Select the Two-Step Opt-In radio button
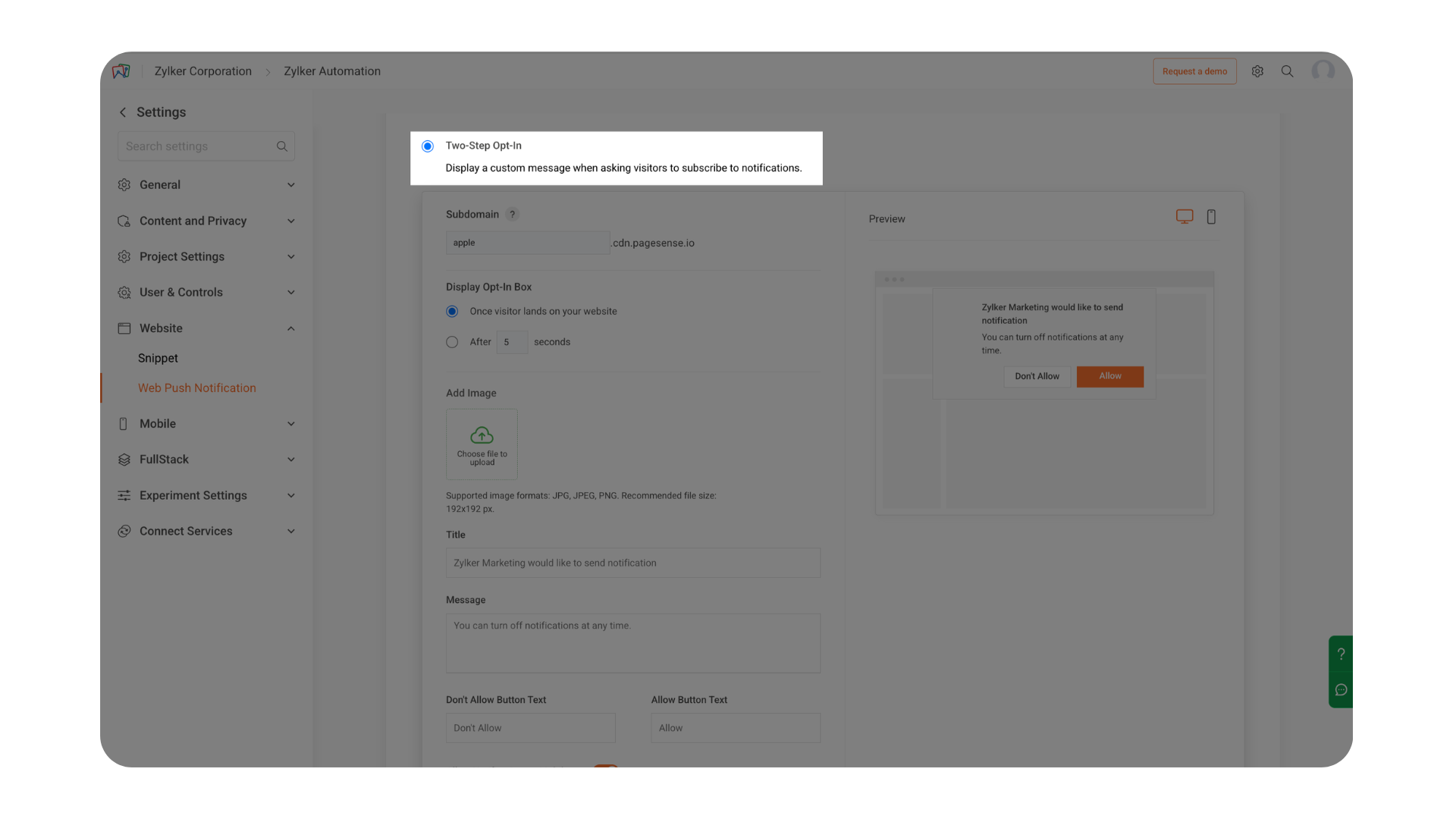Image resolution: width=1456 pixels, height=819 pixels. pyautogui.click(x=428, y=146)
